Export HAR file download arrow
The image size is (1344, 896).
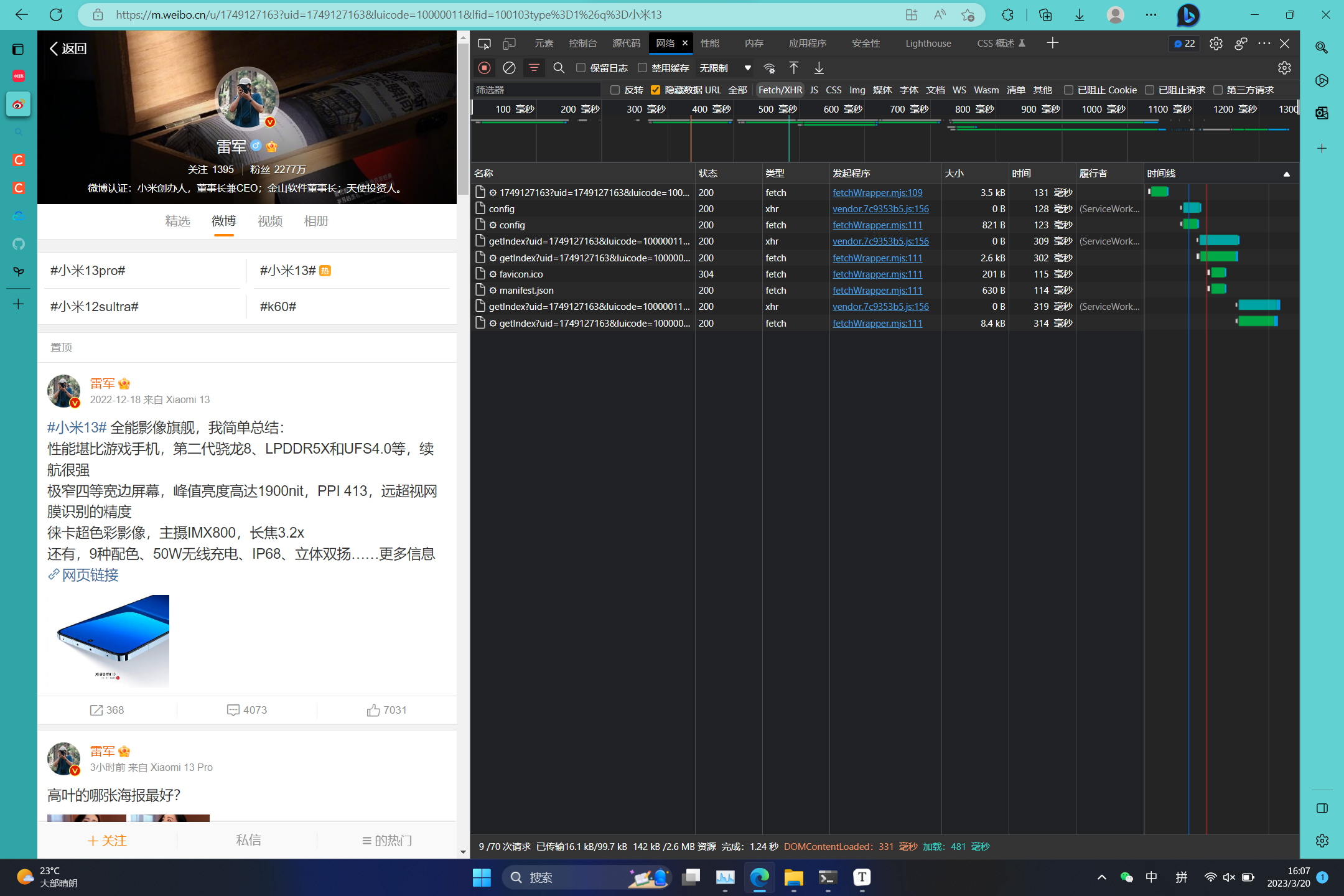tap(819, 68)
